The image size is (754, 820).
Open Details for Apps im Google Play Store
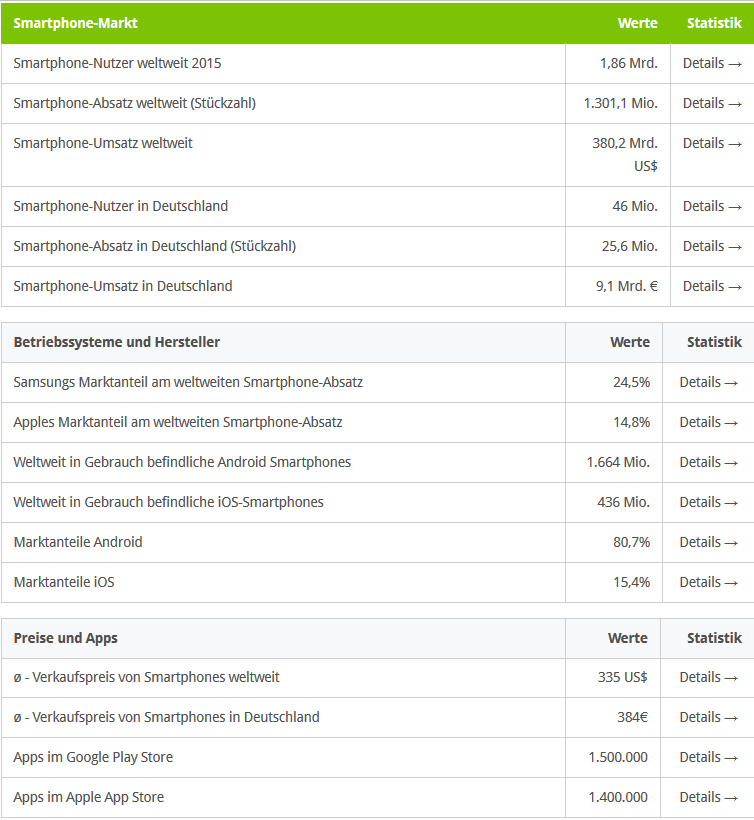click(709, 757)
